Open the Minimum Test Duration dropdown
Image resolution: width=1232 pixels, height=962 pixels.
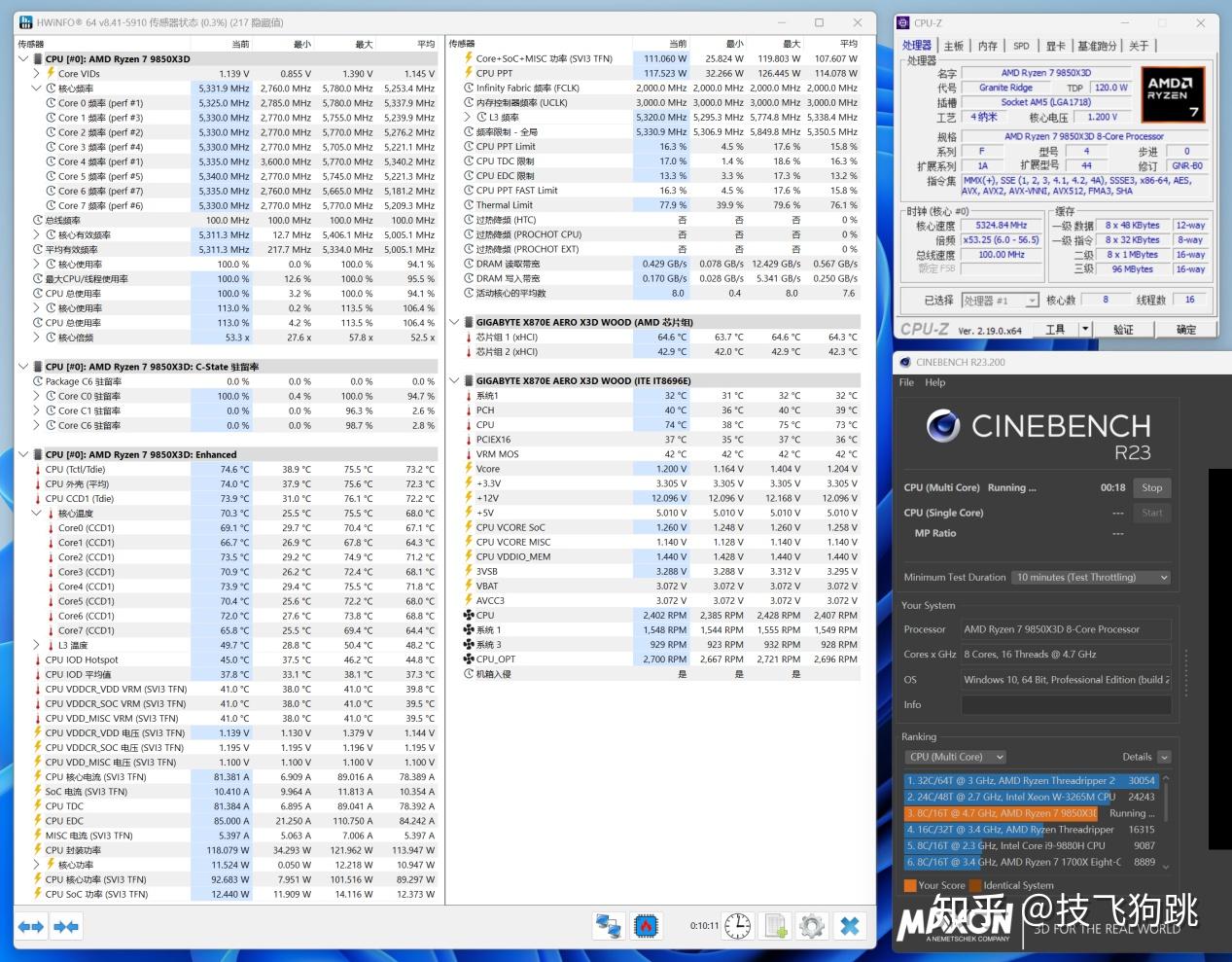pyautogui.click(x=1092, y=577)
